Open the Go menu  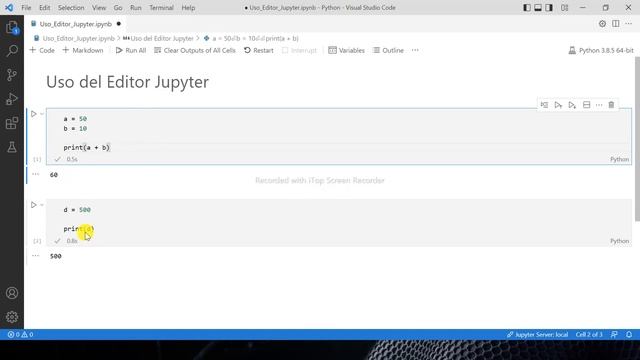[x=118, y=7]
